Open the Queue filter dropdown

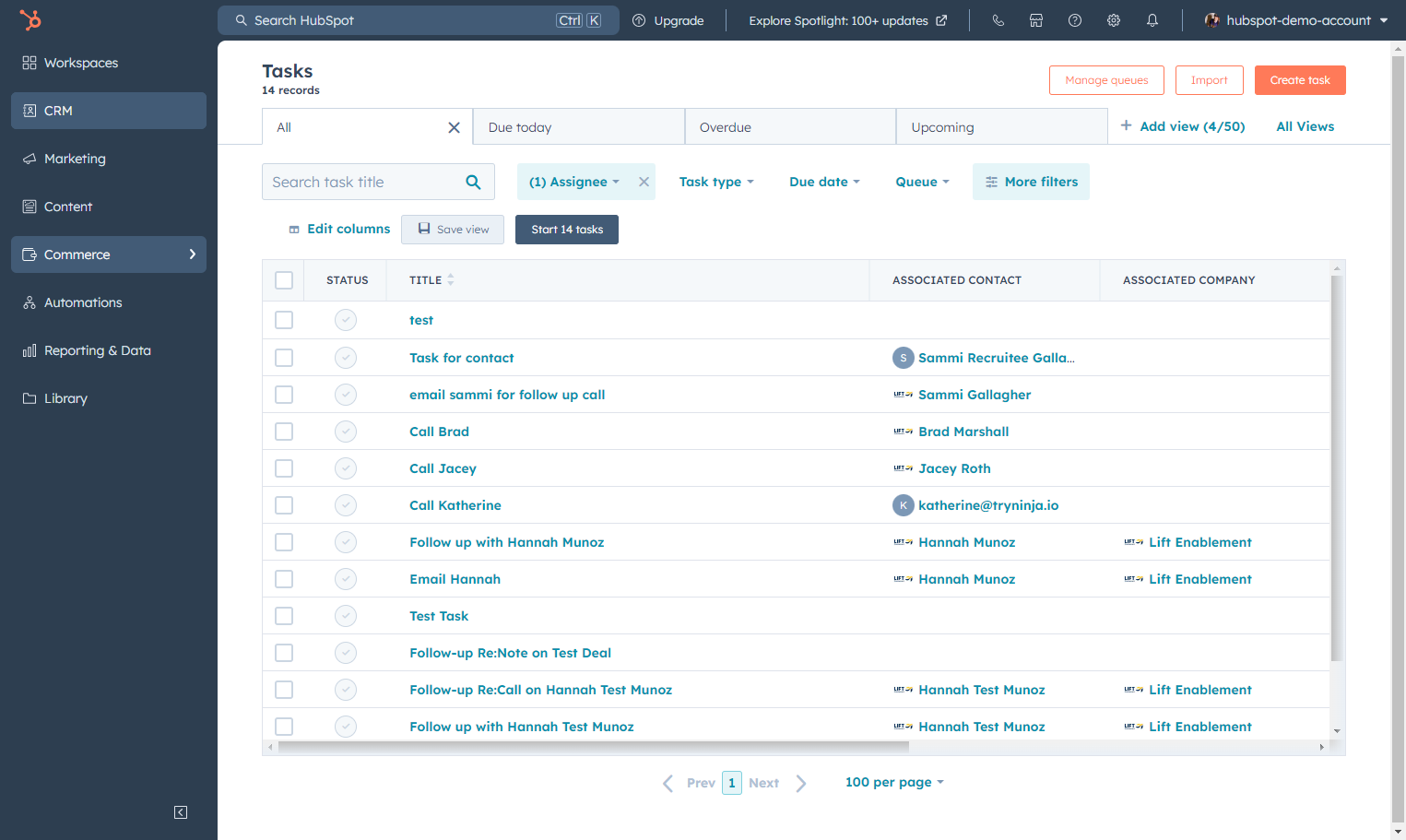(x=922, y=183)
